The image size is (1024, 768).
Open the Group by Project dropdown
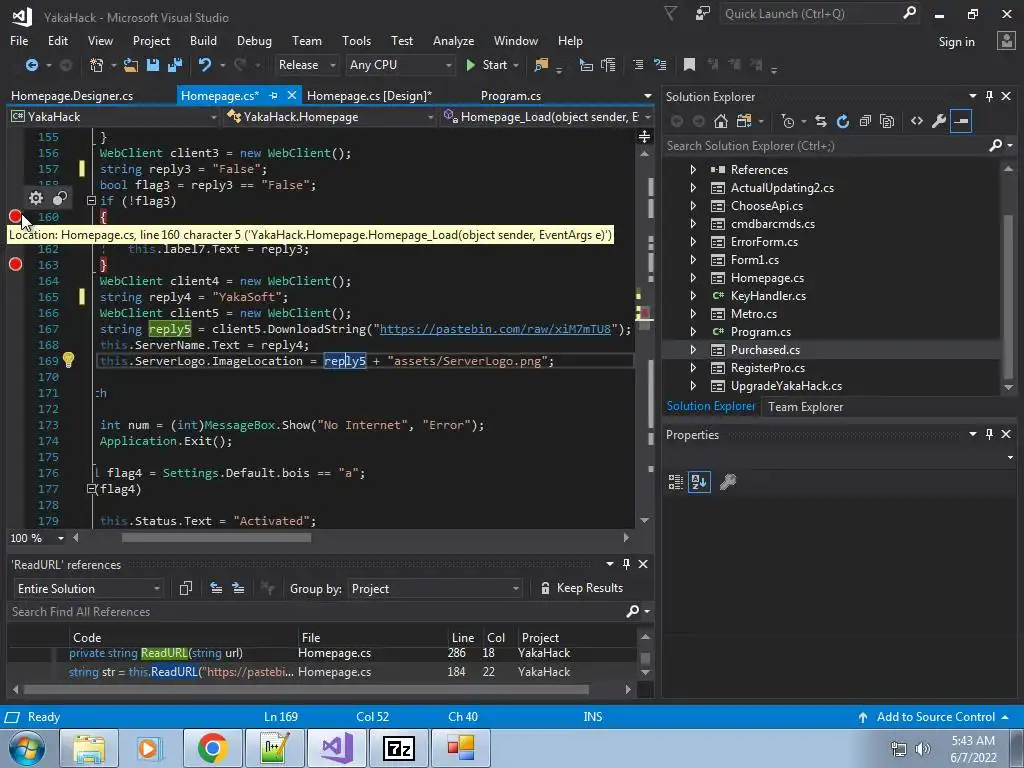pos(435,588)
